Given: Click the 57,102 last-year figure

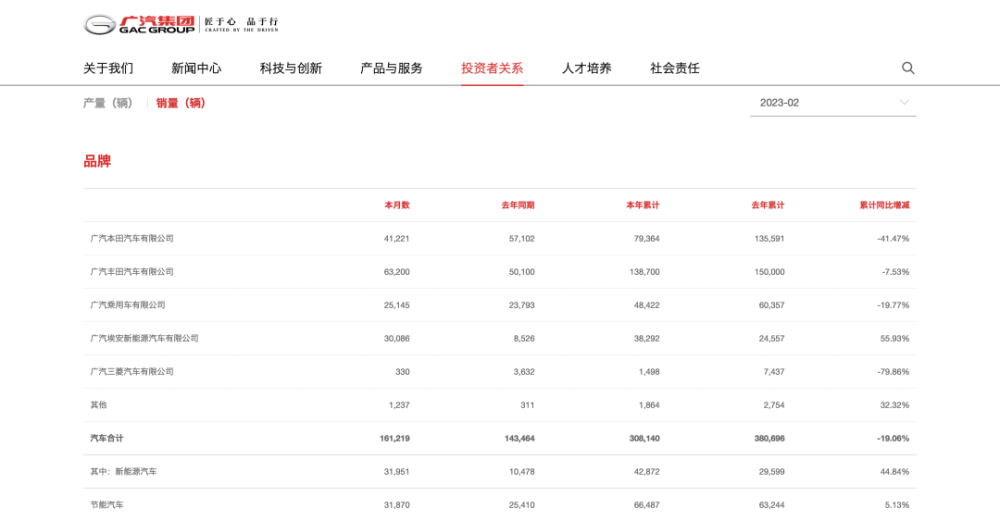Looking at the screenshot, I should [x=522, y=238].
